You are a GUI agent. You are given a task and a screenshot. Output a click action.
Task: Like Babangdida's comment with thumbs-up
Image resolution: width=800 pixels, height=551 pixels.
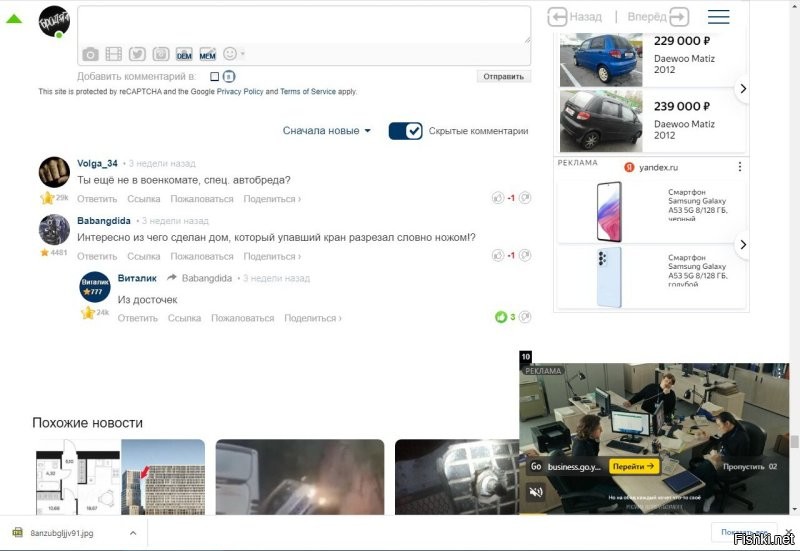(x=498, y=256)
